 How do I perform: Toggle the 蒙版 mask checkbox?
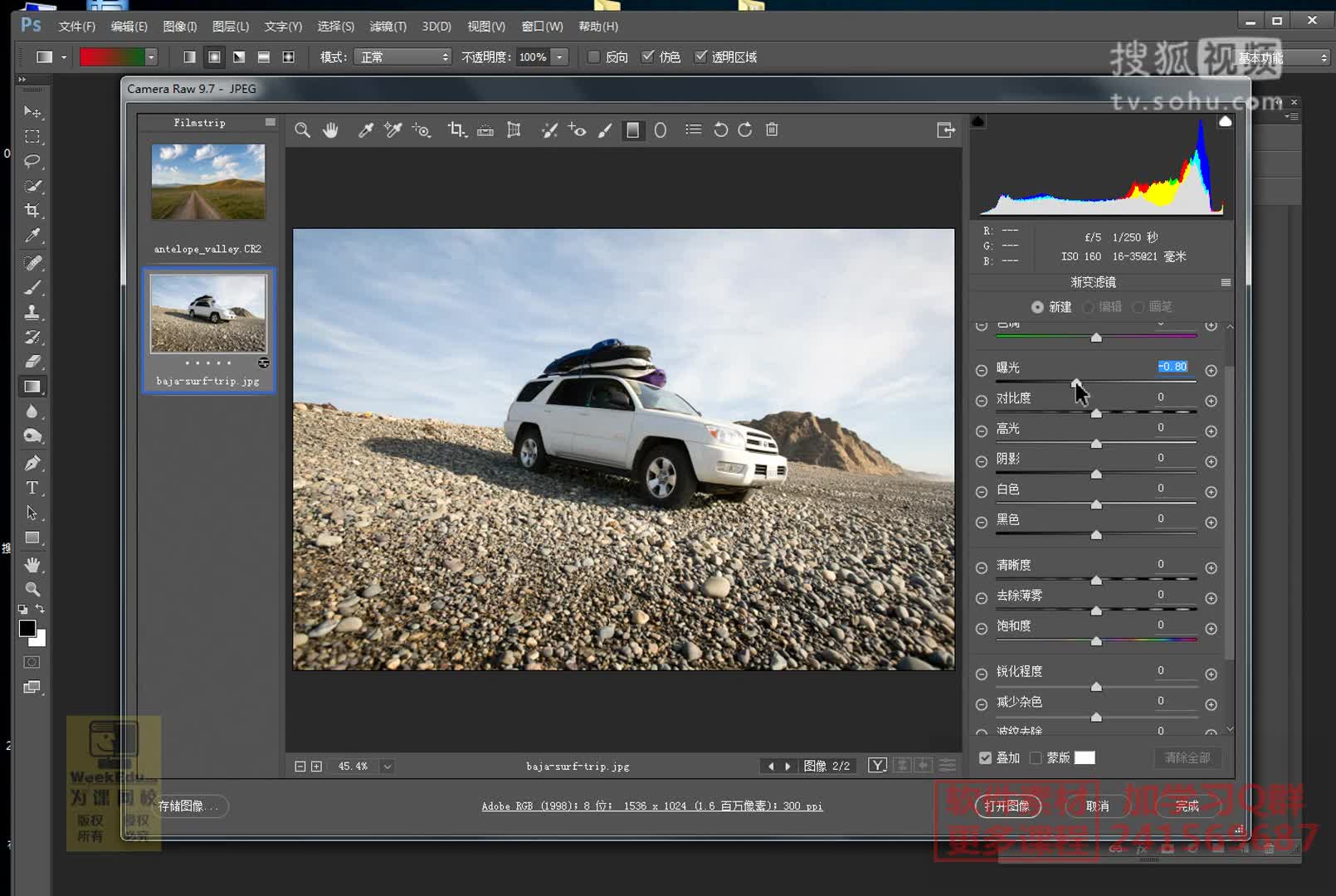pyautogui.click(x=1036, y=757)
